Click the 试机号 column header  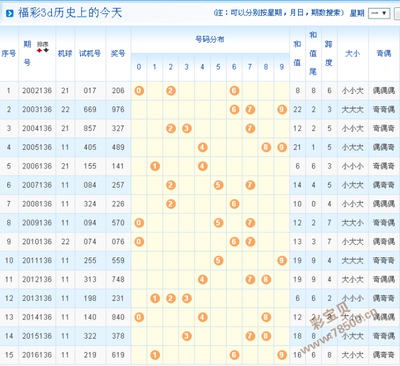pos(90,53)
